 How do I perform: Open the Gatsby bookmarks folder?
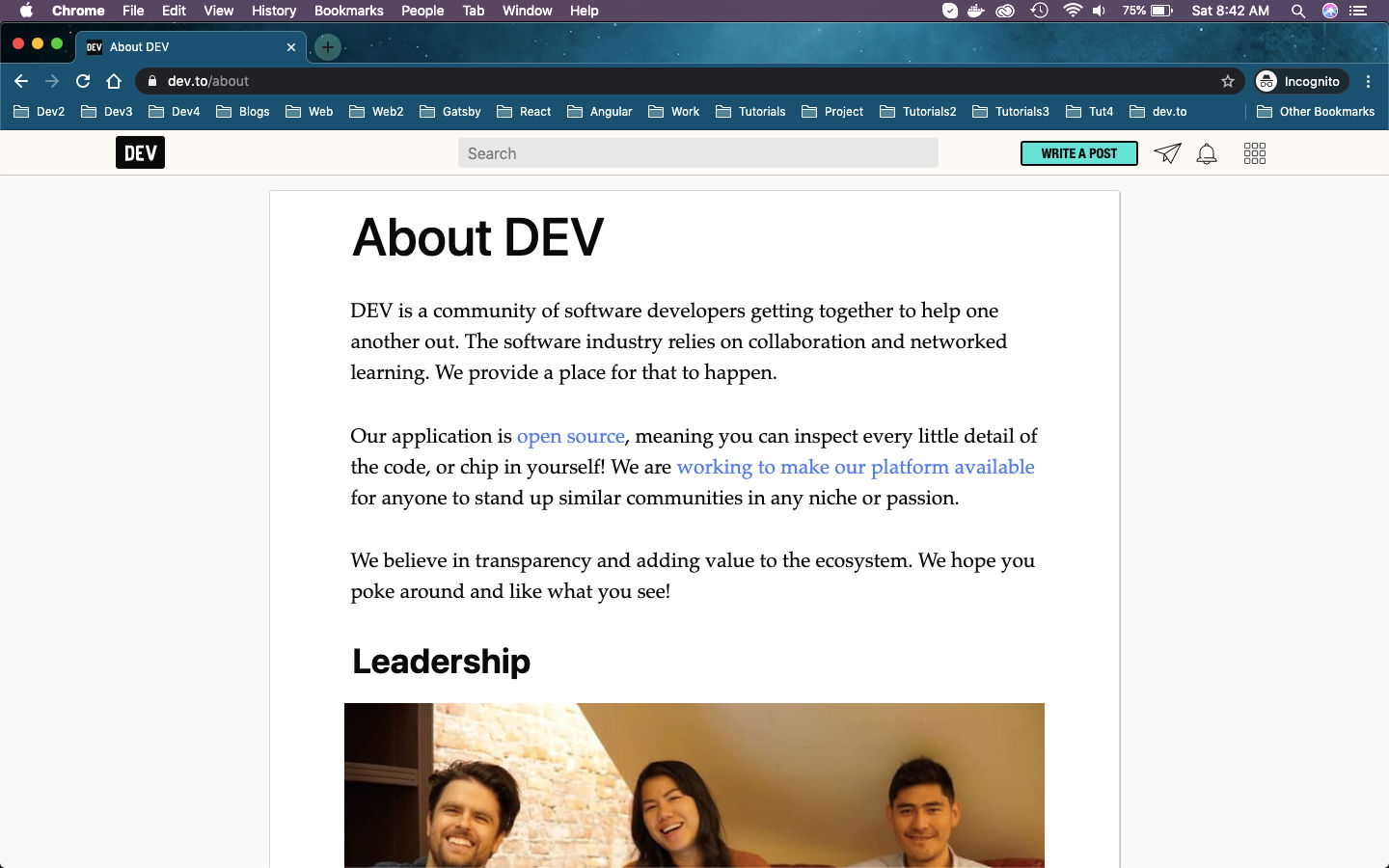pos(450,112)
